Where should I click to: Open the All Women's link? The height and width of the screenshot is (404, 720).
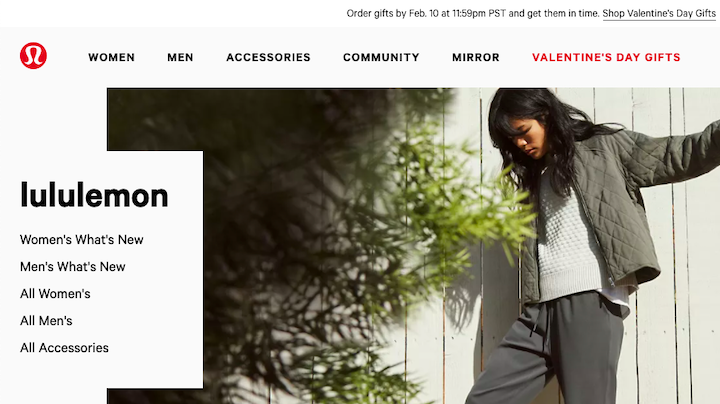coord(55,294)
